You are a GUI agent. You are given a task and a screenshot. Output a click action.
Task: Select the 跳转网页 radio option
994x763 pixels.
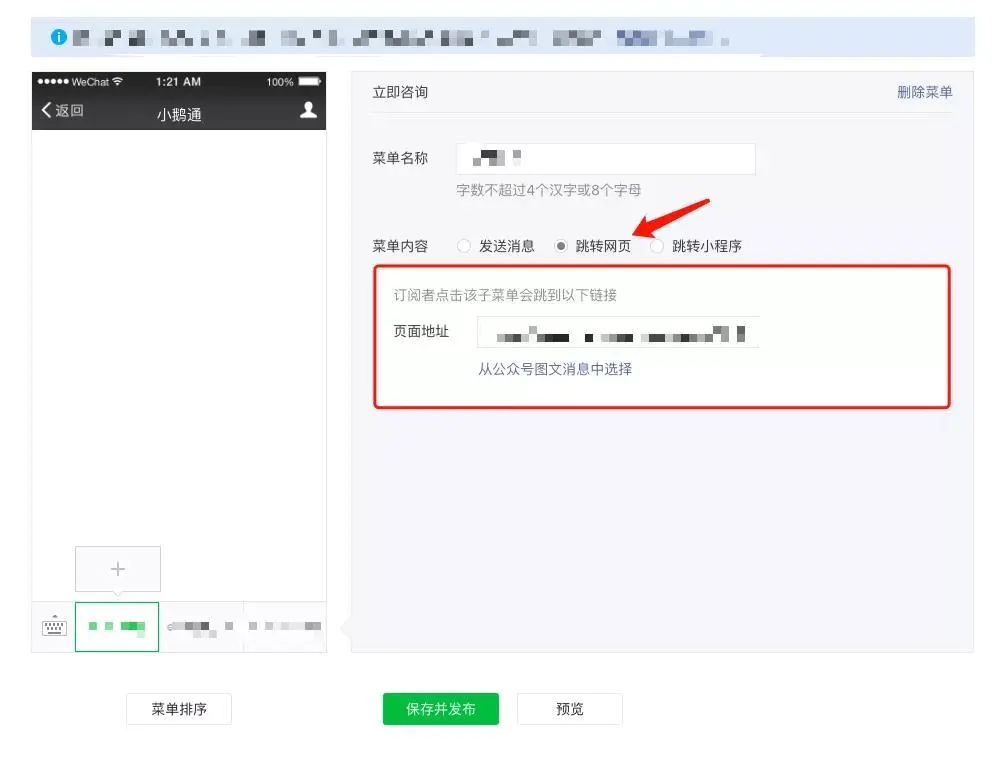point(561,246)
